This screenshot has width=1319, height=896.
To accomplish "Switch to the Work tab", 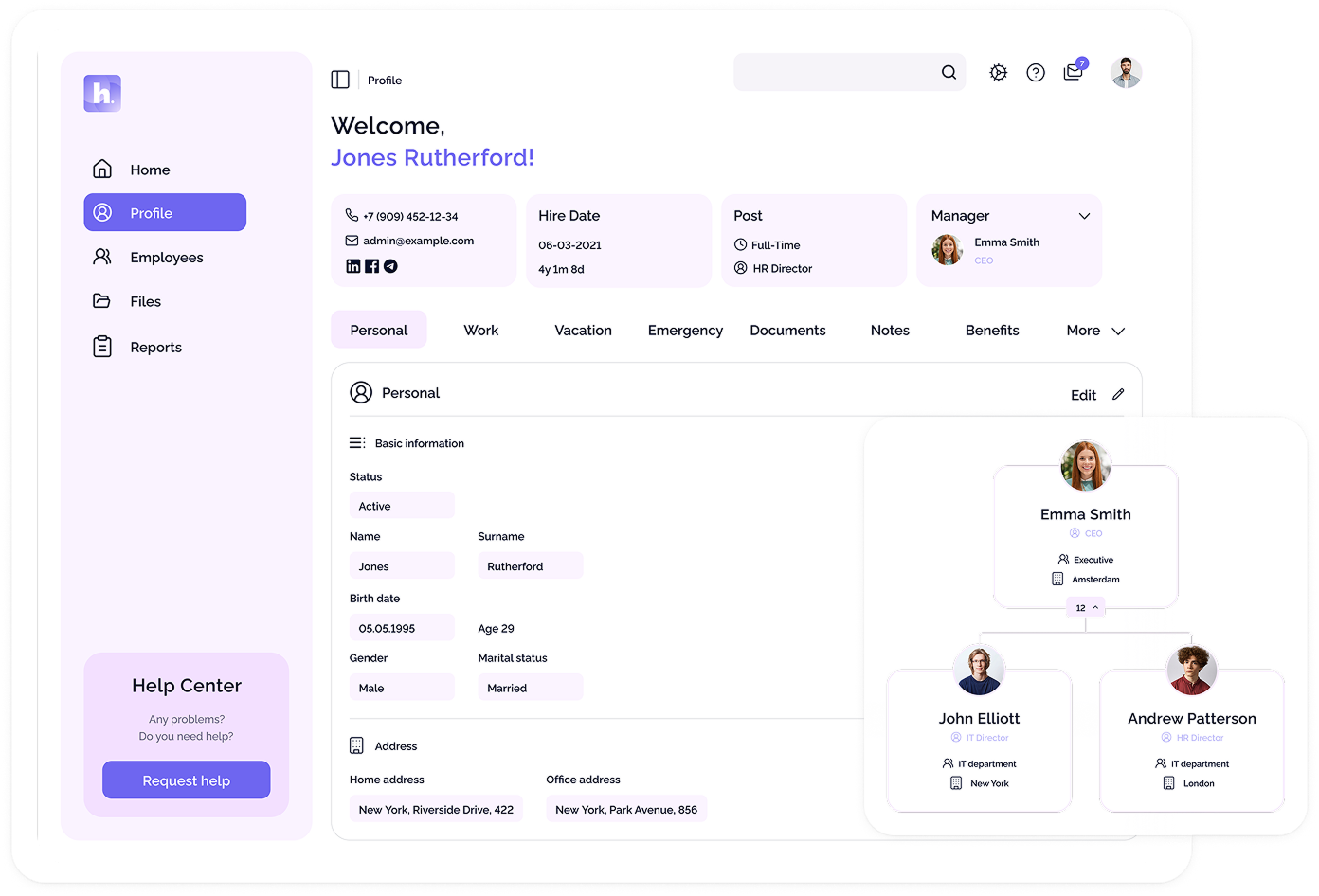I will coord(480,330).
